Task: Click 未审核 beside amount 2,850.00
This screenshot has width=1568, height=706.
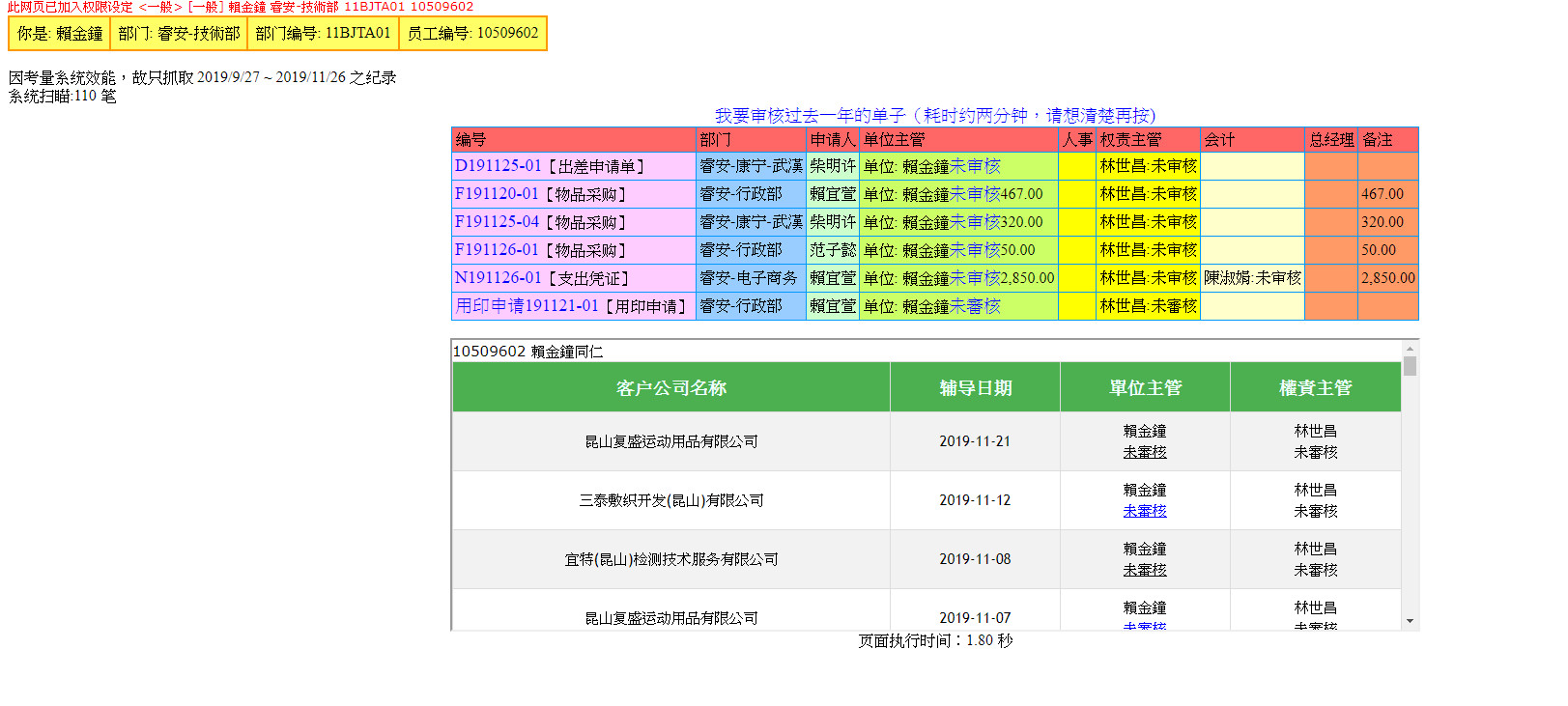Action: click(975, 278)
